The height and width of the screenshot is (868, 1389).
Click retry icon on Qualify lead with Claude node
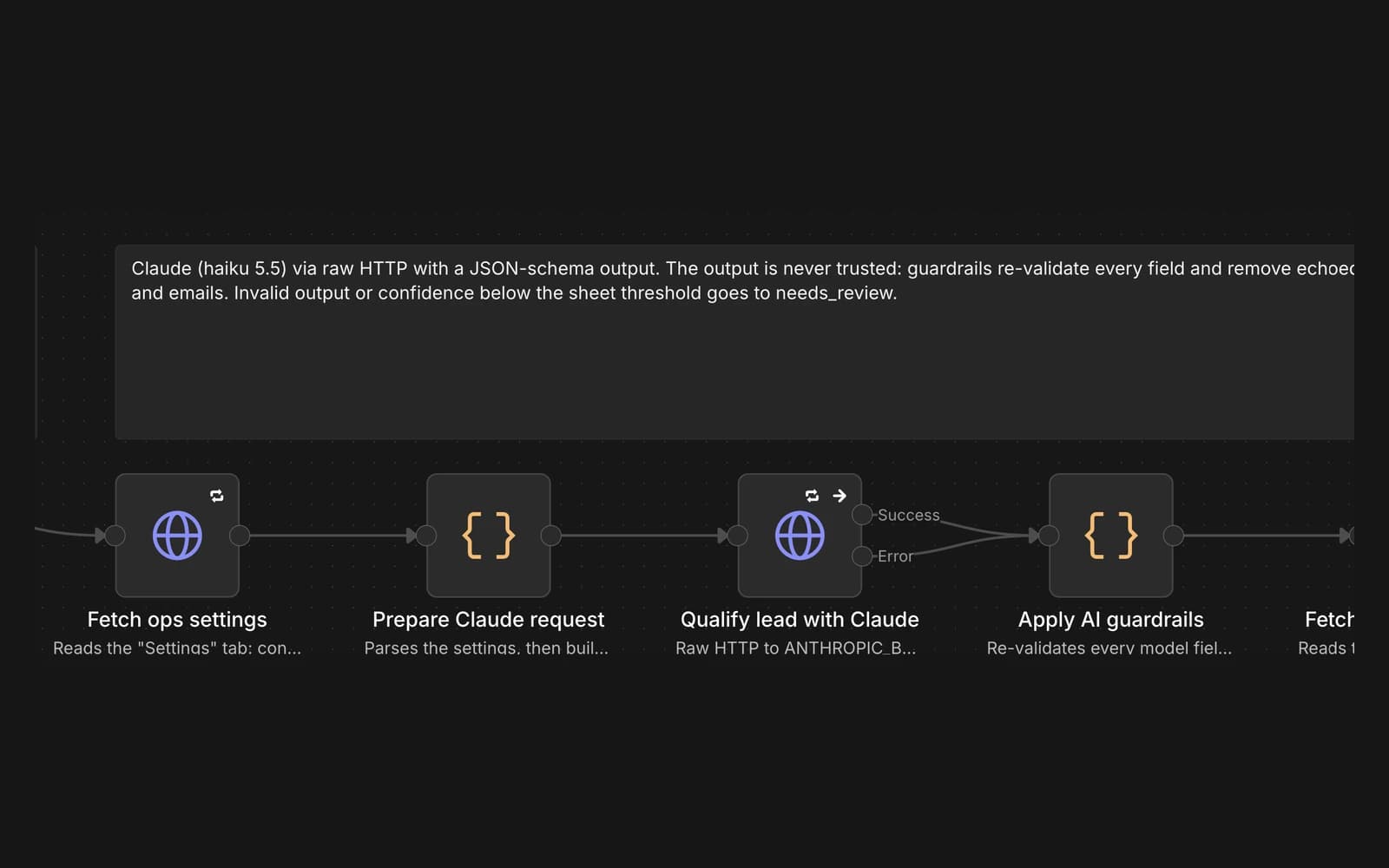(812, 496)
